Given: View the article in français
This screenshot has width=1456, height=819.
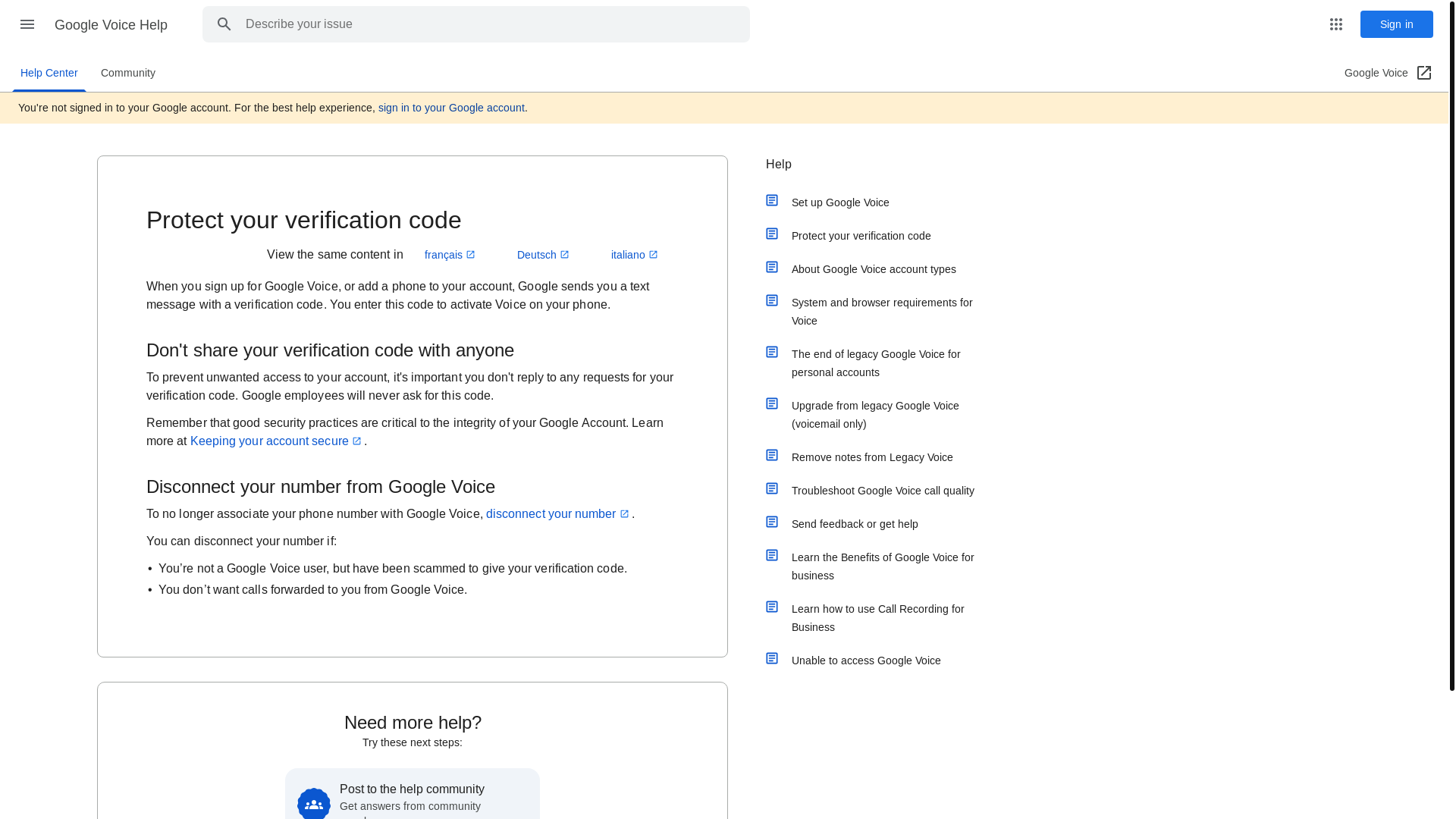Looking at the screenshot, I should [x=450, y=255].
